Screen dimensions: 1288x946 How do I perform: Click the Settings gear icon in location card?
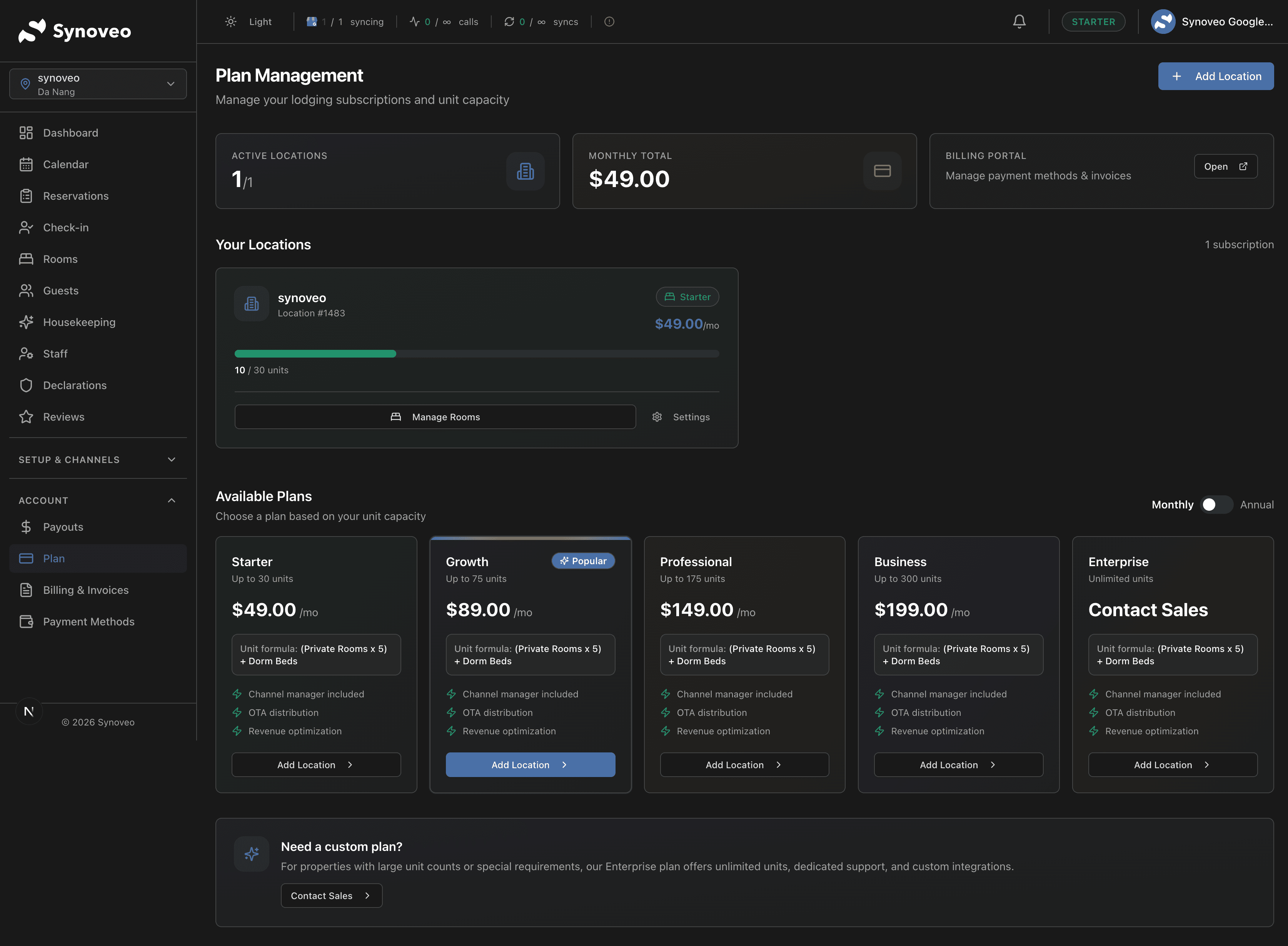click(657, 417)
